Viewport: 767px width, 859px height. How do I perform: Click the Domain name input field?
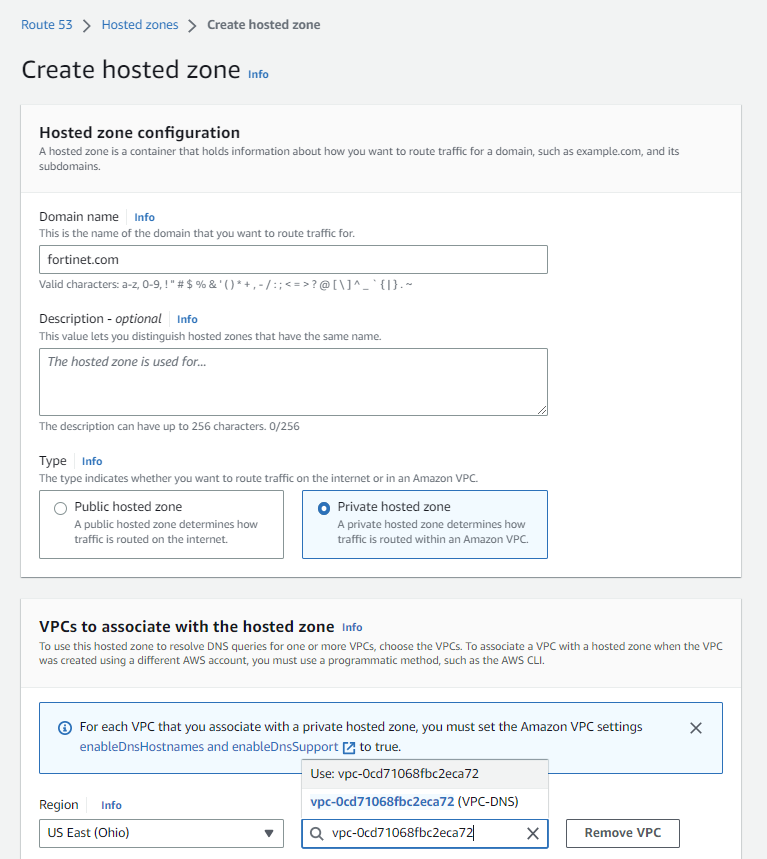293,260
